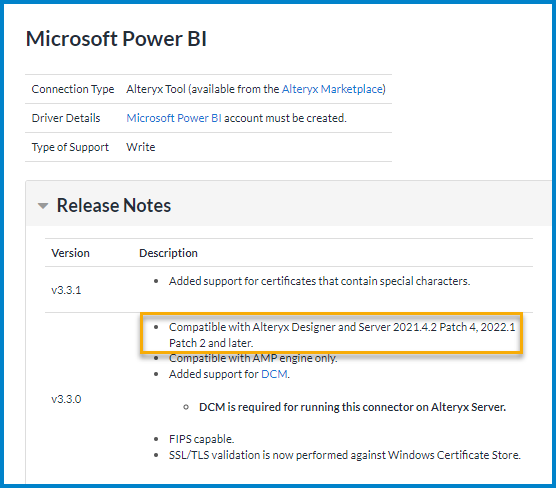Click the Type of Support label

(x=70, y=147)
